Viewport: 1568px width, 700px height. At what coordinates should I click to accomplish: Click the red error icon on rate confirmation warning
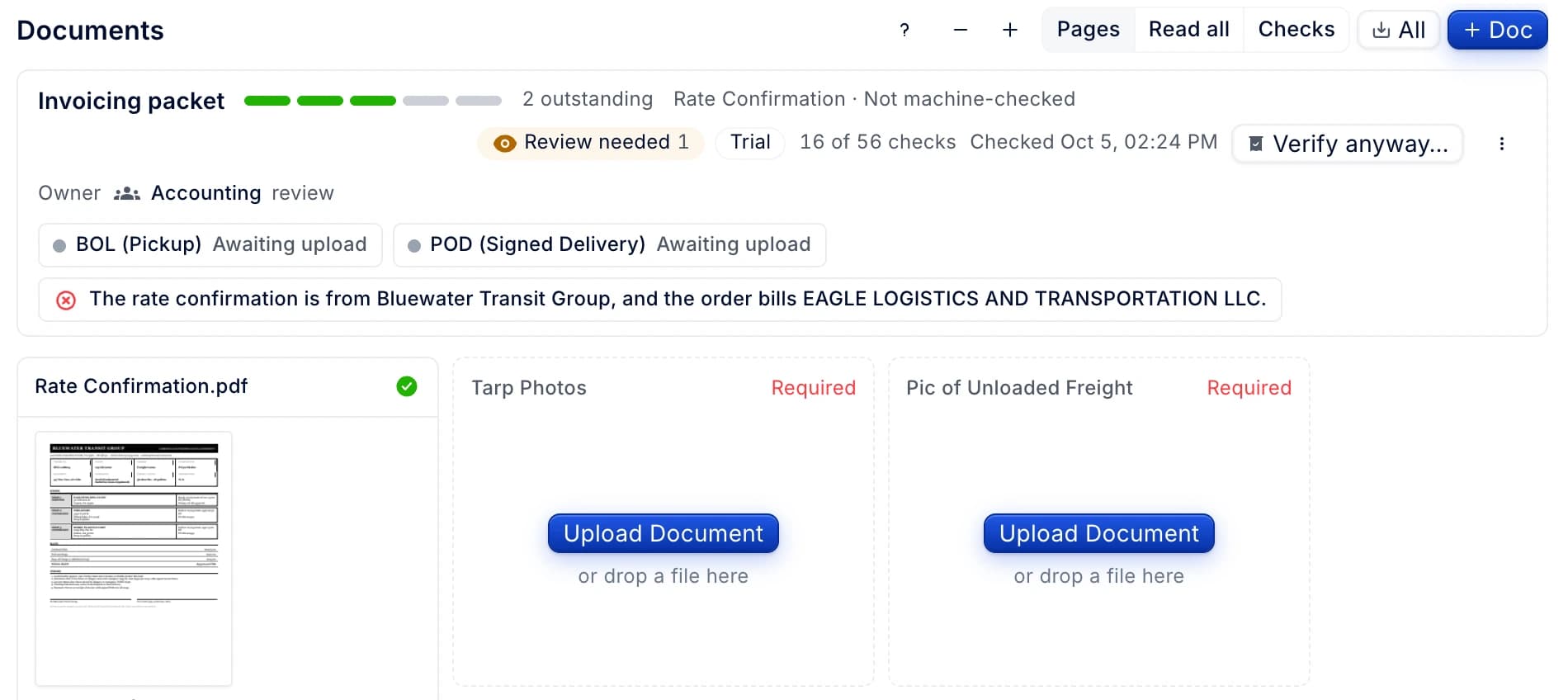66,300
